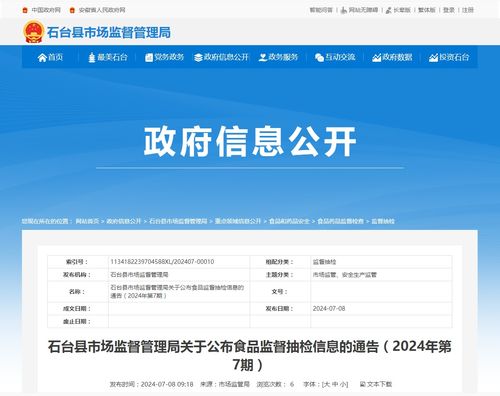Screen dimensions: 500x396
Task: Click the red icon before 中国政府网
Action: 25,10
